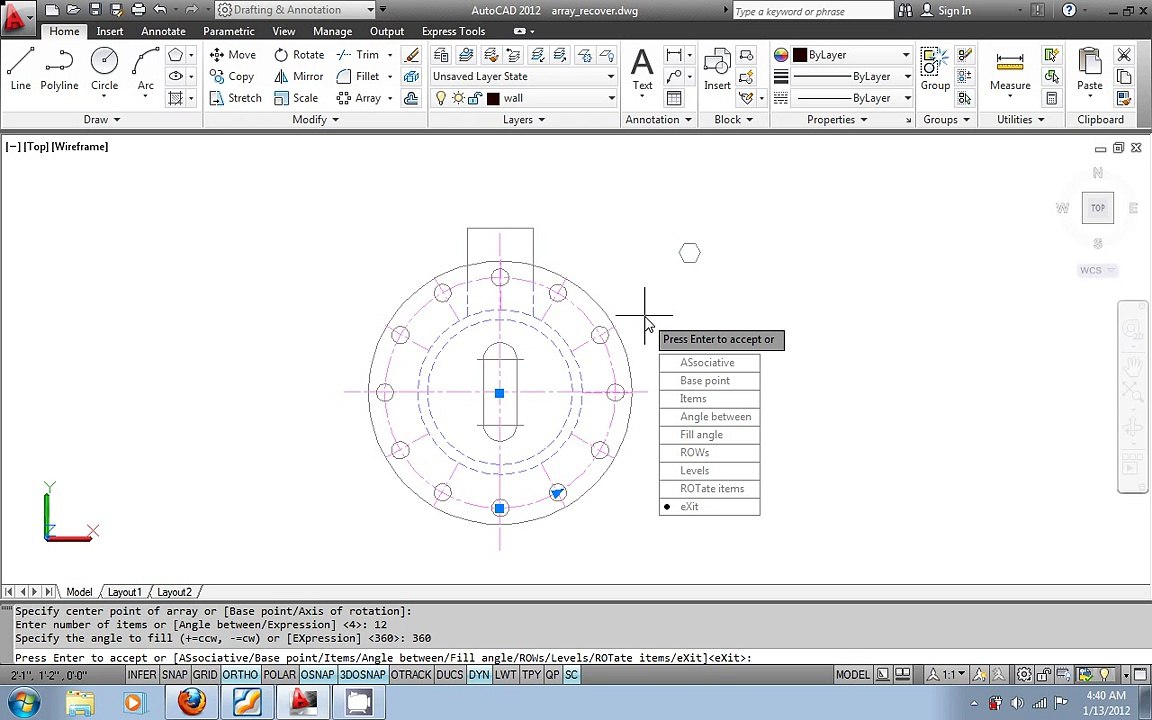Select the Circle tool
Image resolution: width=1152 pixels, height=720 pixels.
point(104,69)
